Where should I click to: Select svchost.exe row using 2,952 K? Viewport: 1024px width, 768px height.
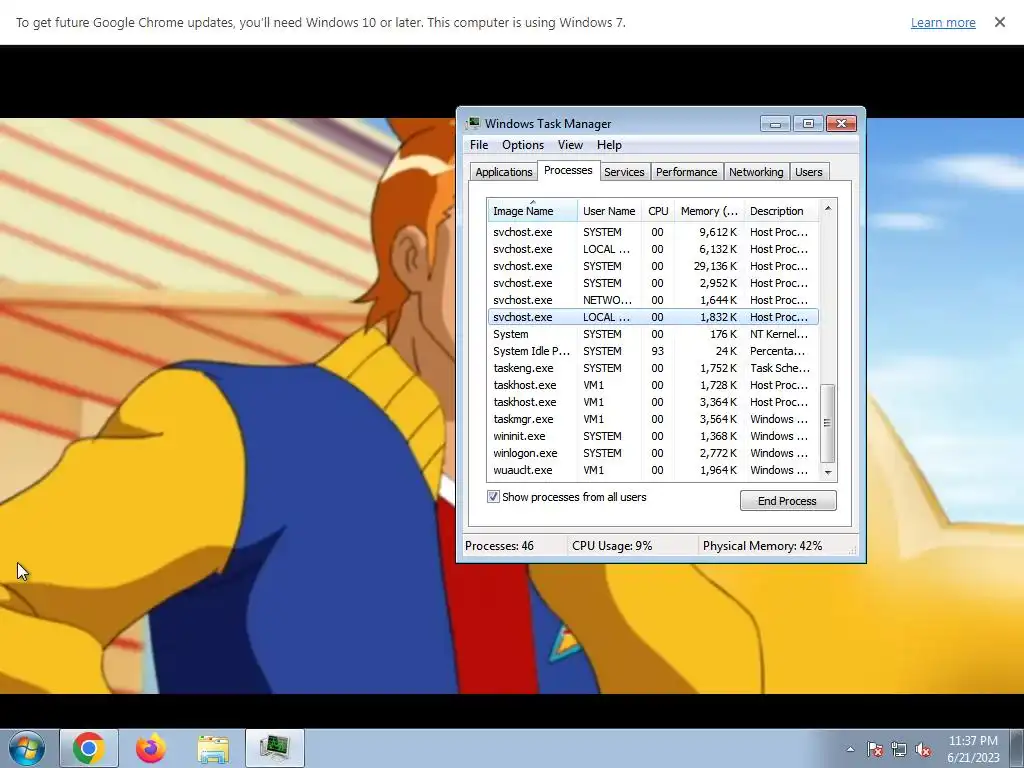click(x=653, y=283)
